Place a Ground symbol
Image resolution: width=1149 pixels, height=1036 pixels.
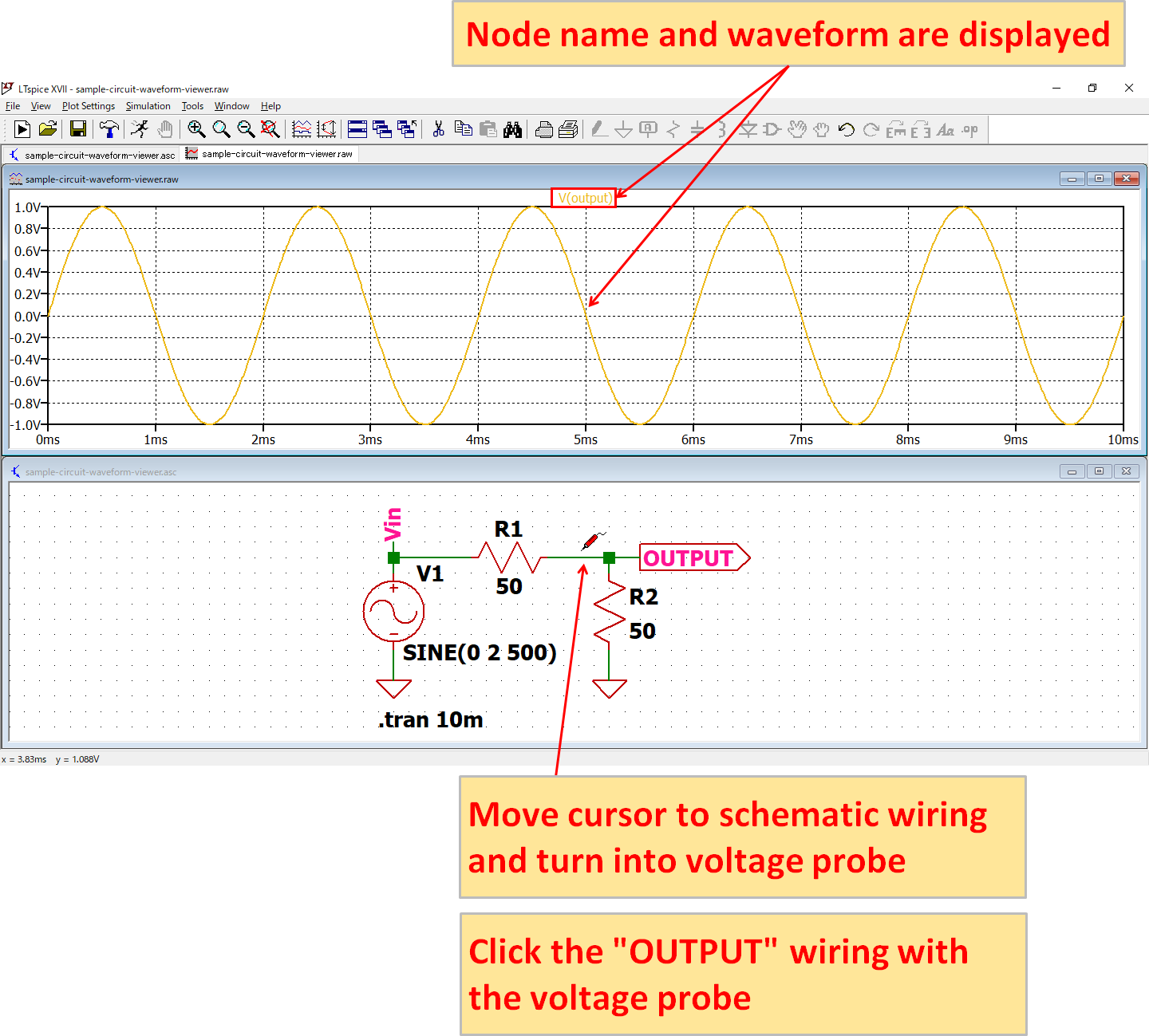tap(625, 129)
